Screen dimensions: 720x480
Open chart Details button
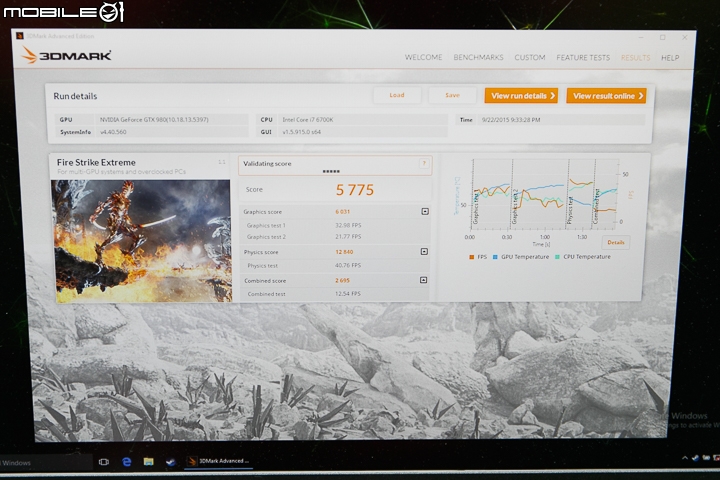click(615, 243)
